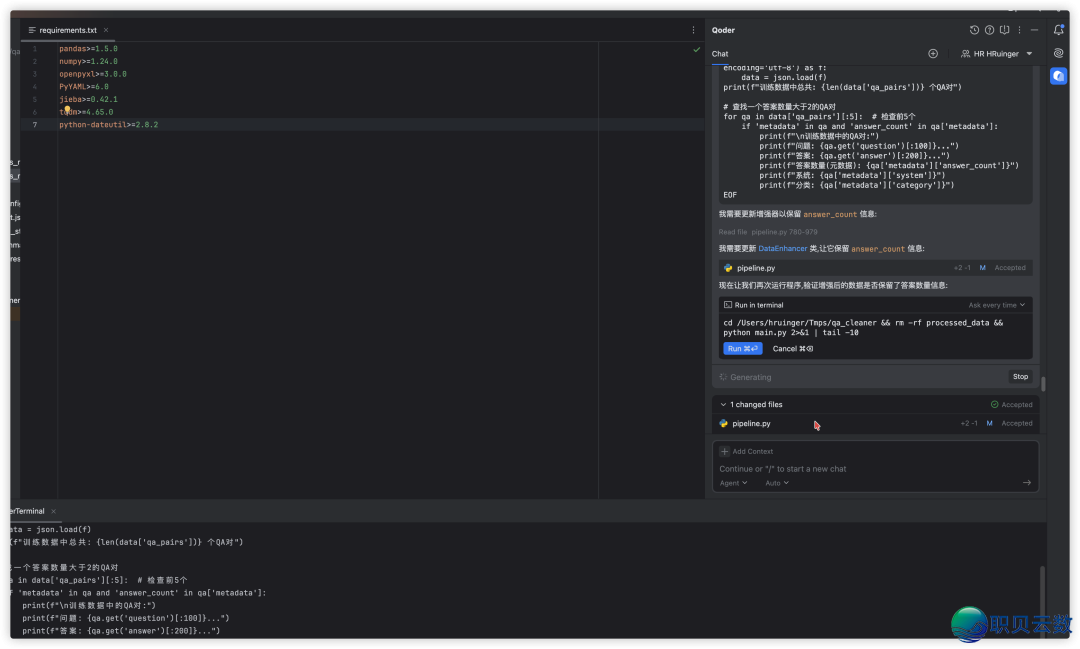
Task: Open chat history in Qoder panel
Action: click(974, 30)
